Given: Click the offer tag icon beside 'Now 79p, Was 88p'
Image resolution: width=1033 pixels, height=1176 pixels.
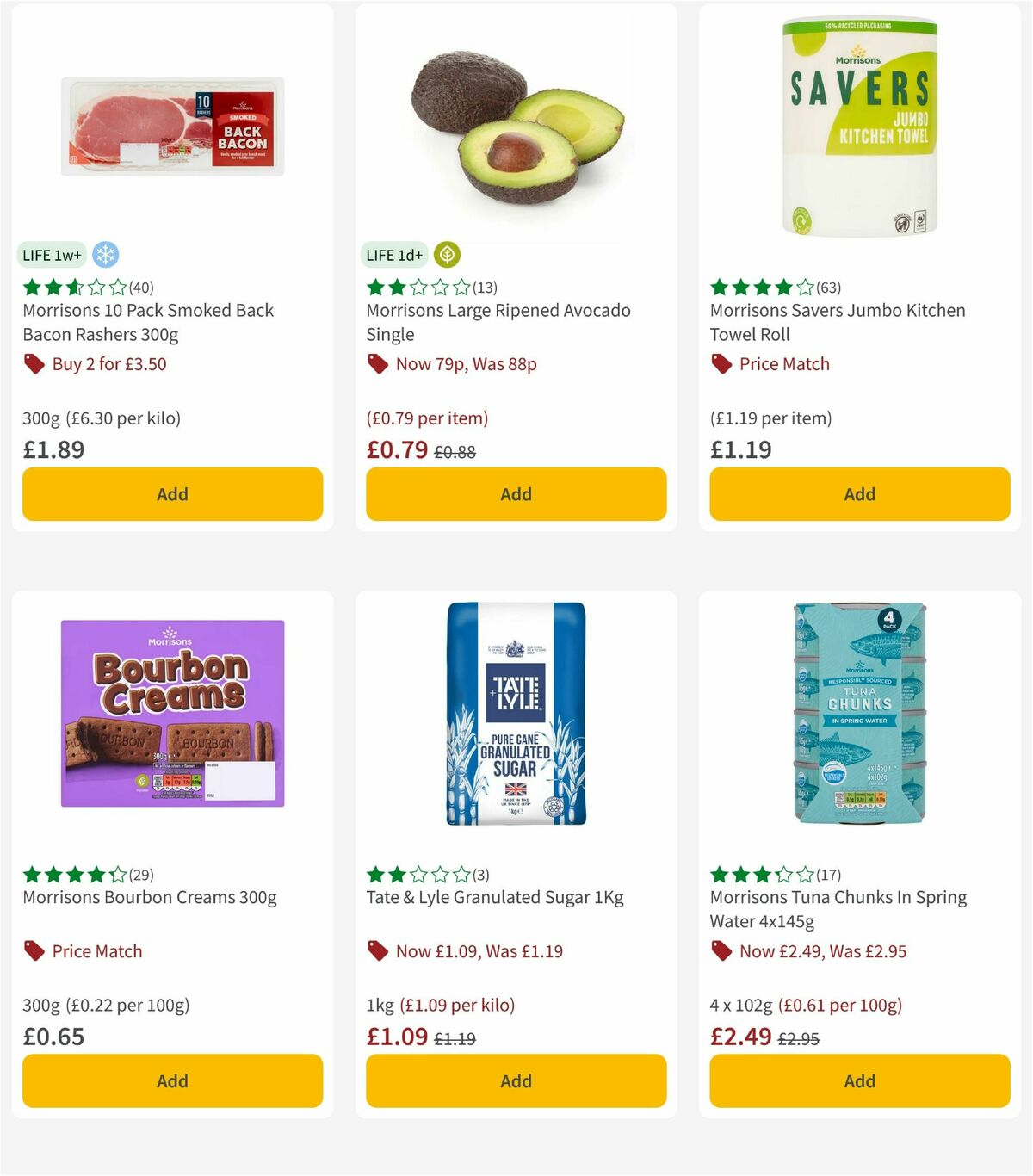Looking at the screenshot, I should pyautogui.click(x=377, y=364).
